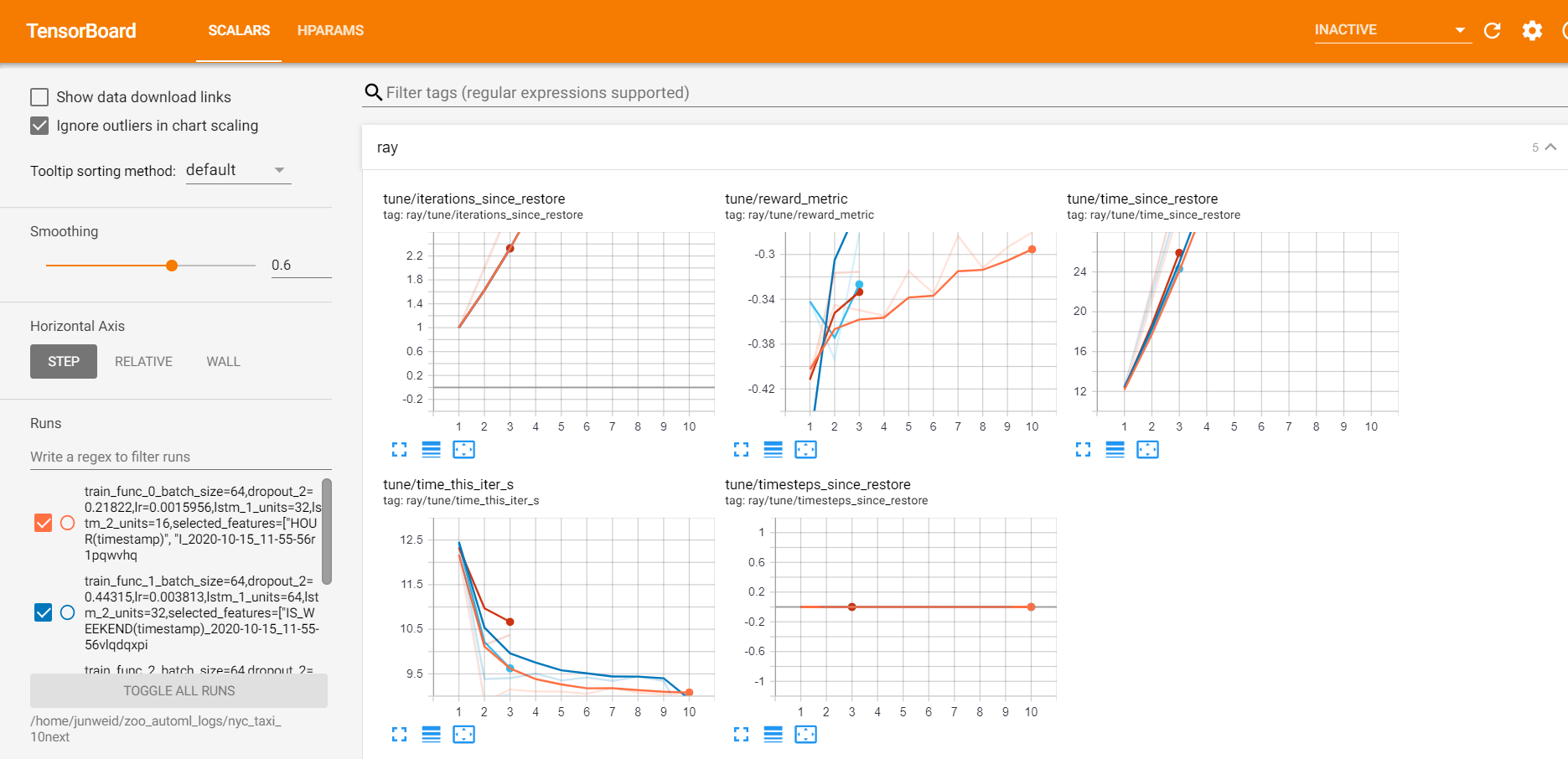Click the Smoothing slider handle
This screenshot has width=1568, height=759.
click(172, 266)
